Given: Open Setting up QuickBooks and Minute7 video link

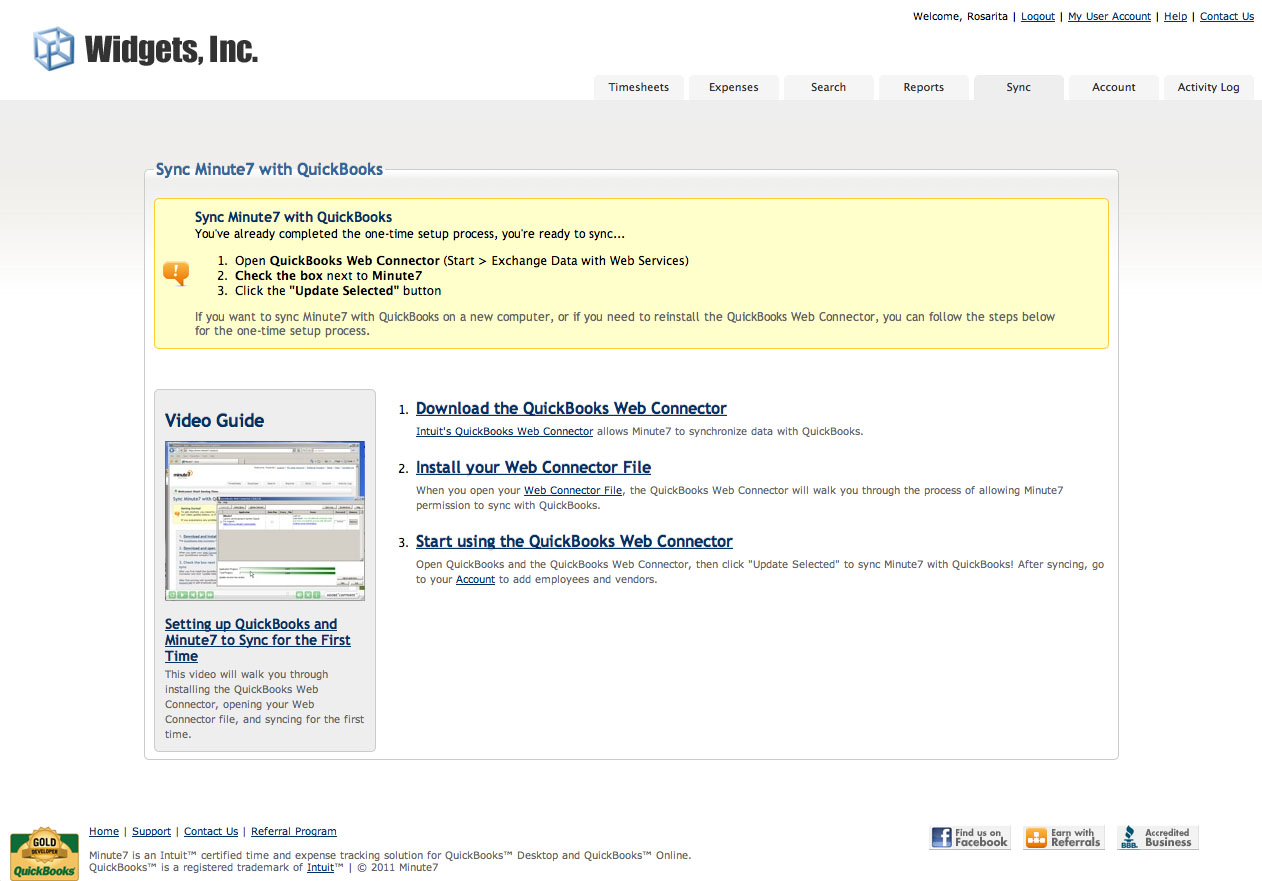Looking at the screenshot, I should 258,640.
